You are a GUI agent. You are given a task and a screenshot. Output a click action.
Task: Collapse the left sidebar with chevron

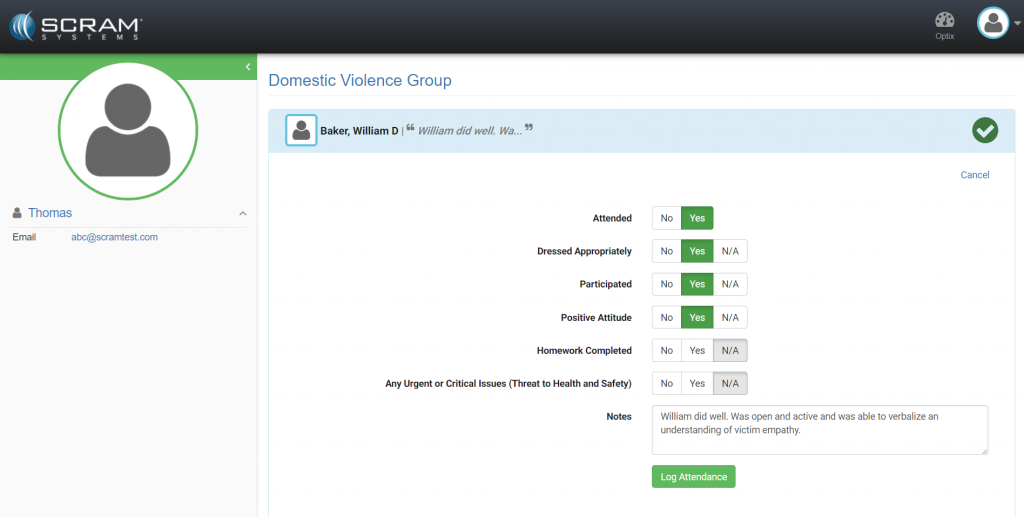coord(248,67)
